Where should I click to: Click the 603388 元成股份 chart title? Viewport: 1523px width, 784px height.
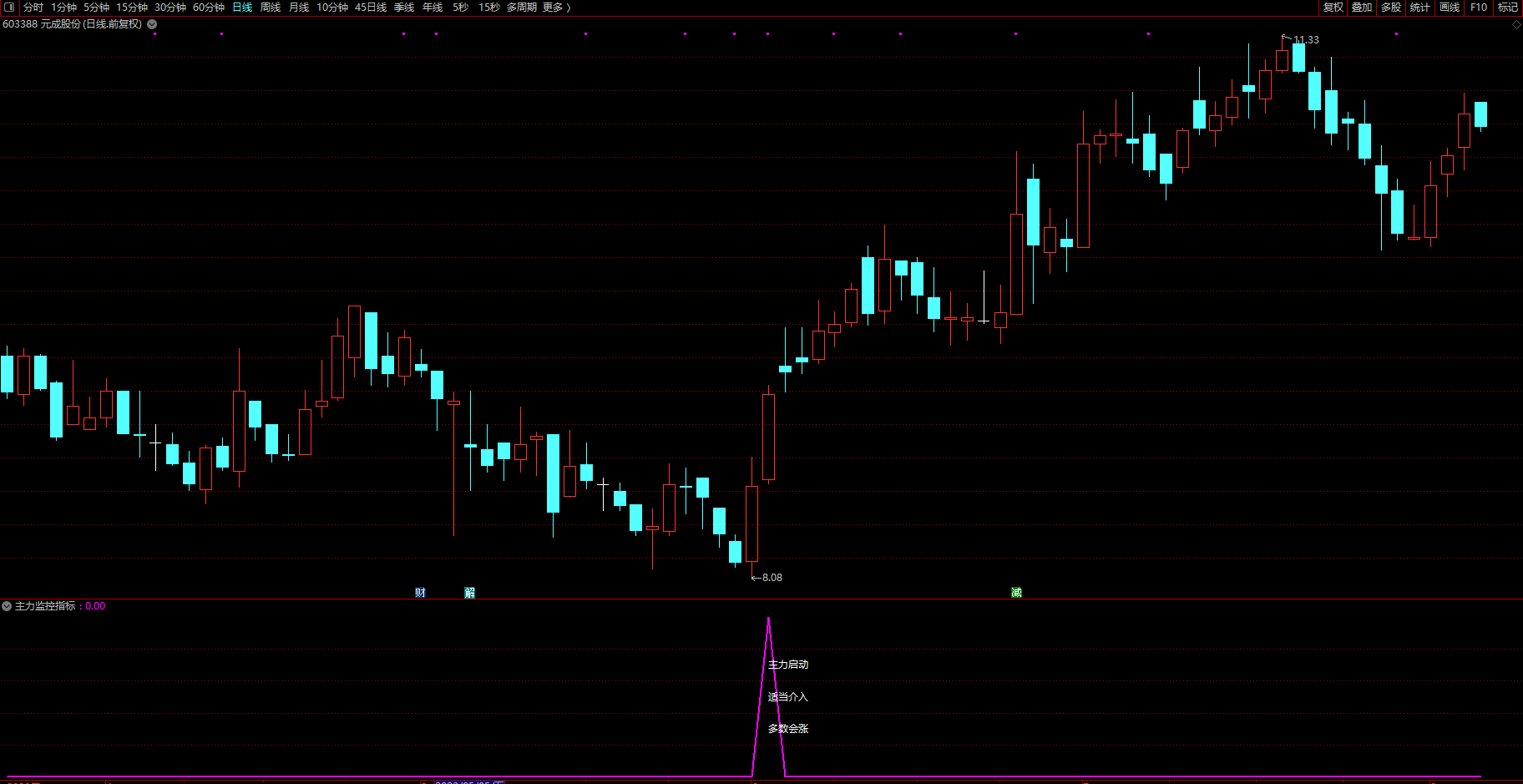(72, 24)
